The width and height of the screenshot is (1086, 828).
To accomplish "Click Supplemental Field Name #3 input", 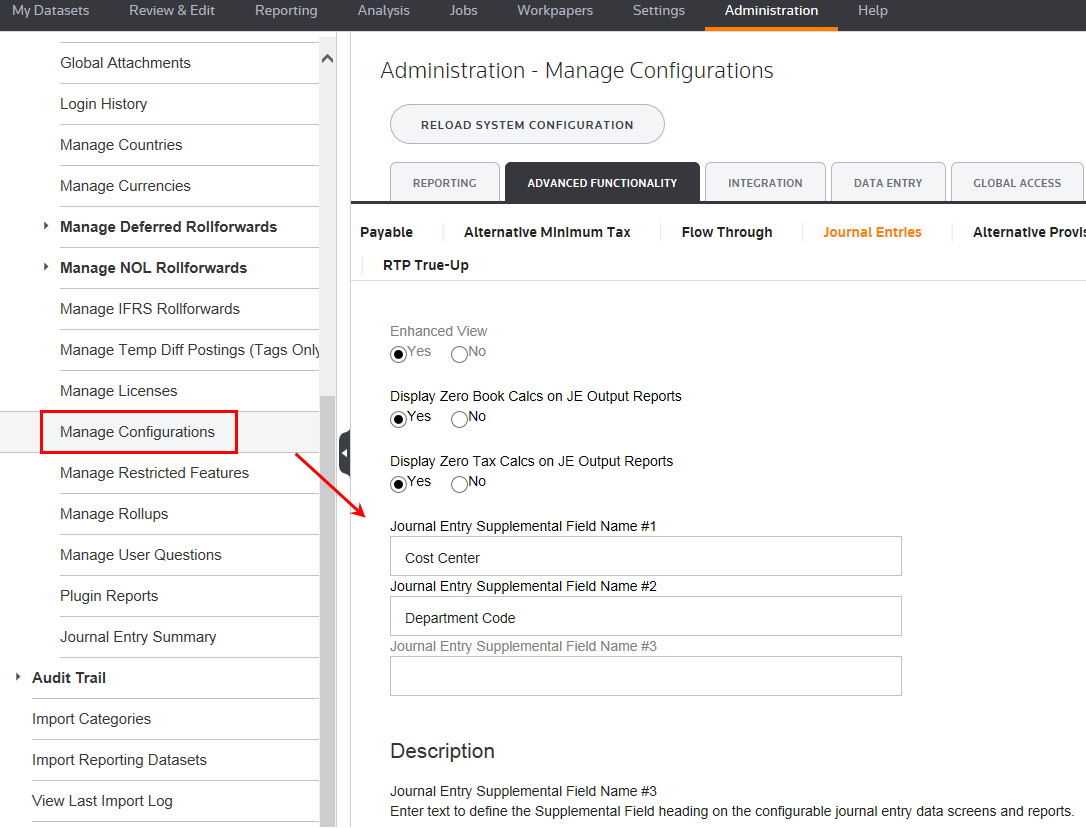I will pos(645,676).
